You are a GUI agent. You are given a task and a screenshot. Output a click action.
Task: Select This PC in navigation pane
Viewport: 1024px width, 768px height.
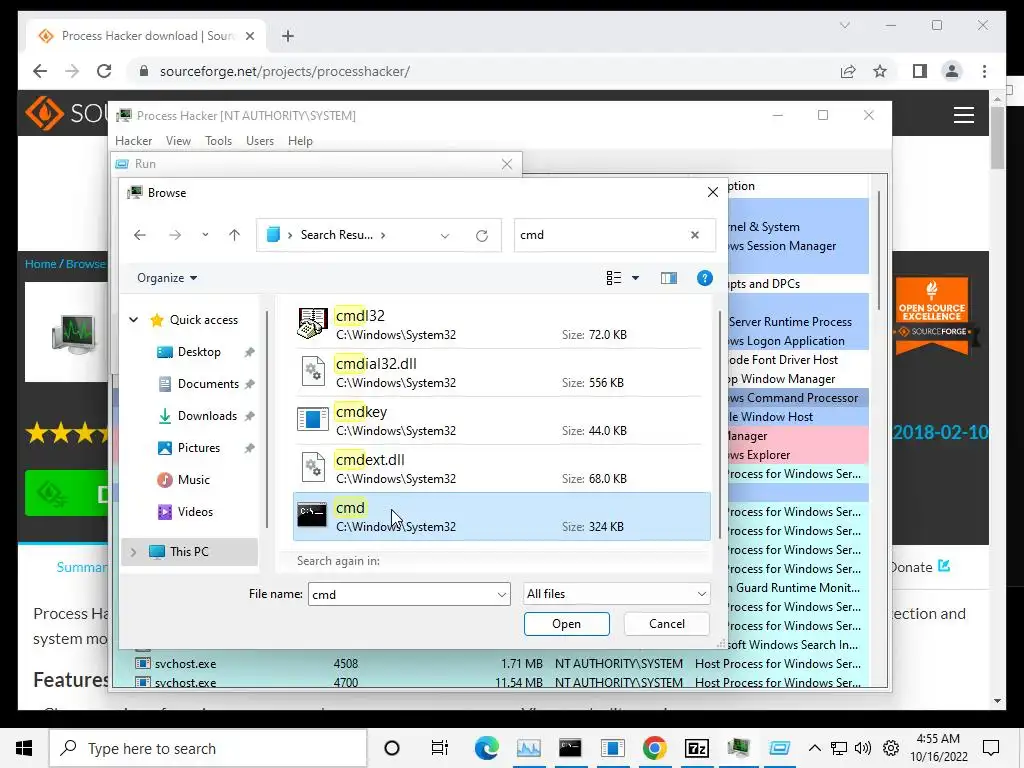coord(189,552)
